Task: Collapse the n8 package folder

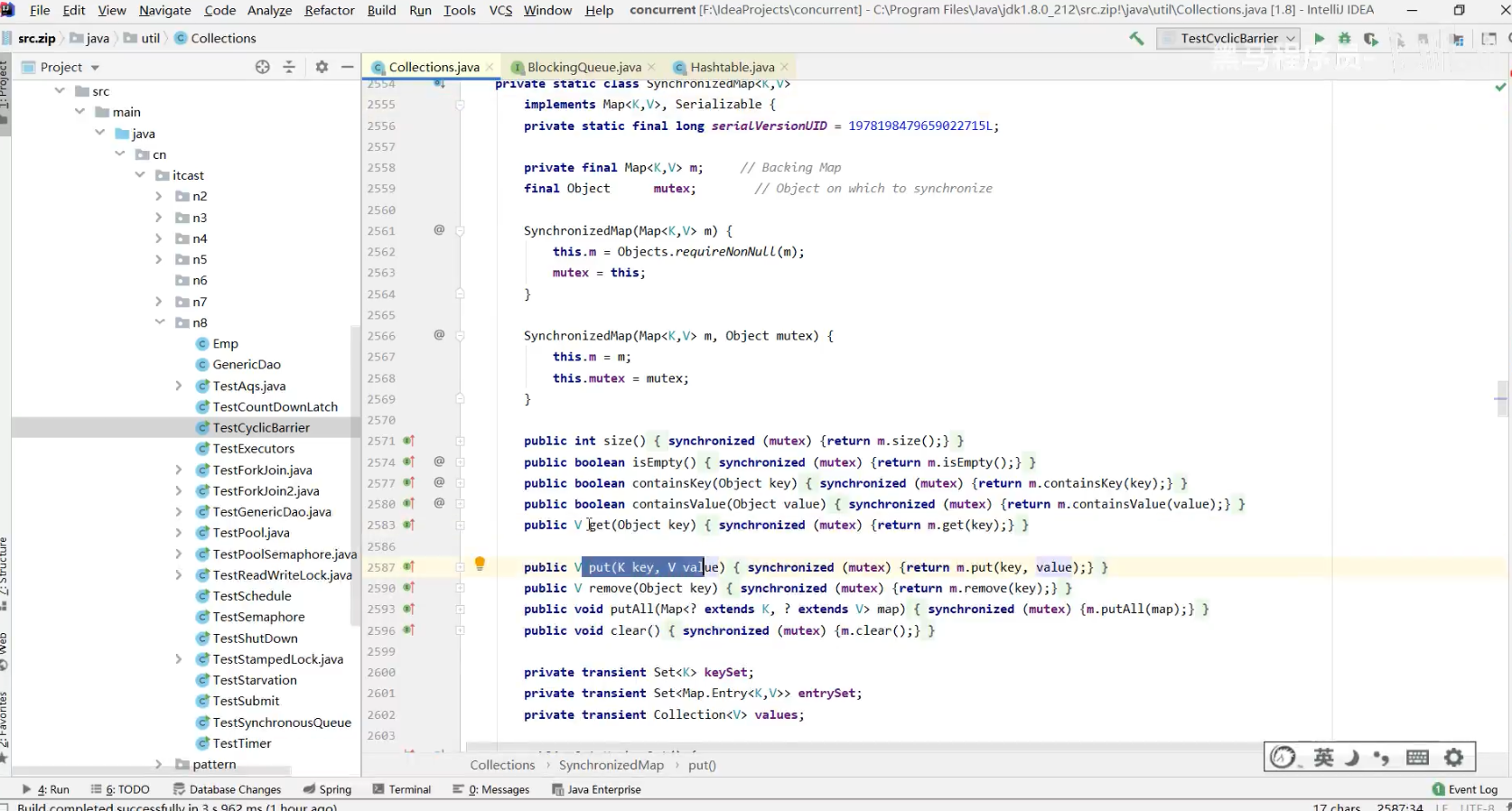Action: coord(160,322)
